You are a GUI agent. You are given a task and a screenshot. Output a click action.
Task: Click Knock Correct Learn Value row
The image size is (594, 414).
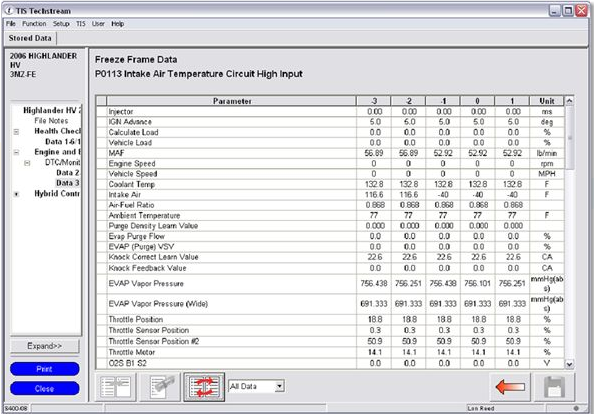[330, 257]
